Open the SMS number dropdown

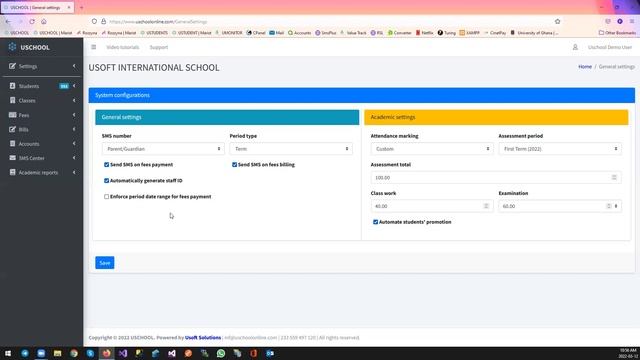(x=163, y=149)
